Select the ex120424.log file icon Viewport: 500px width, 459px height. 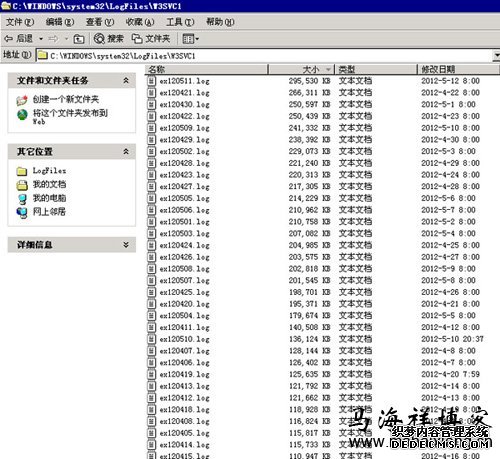click(x=151, y=245)
